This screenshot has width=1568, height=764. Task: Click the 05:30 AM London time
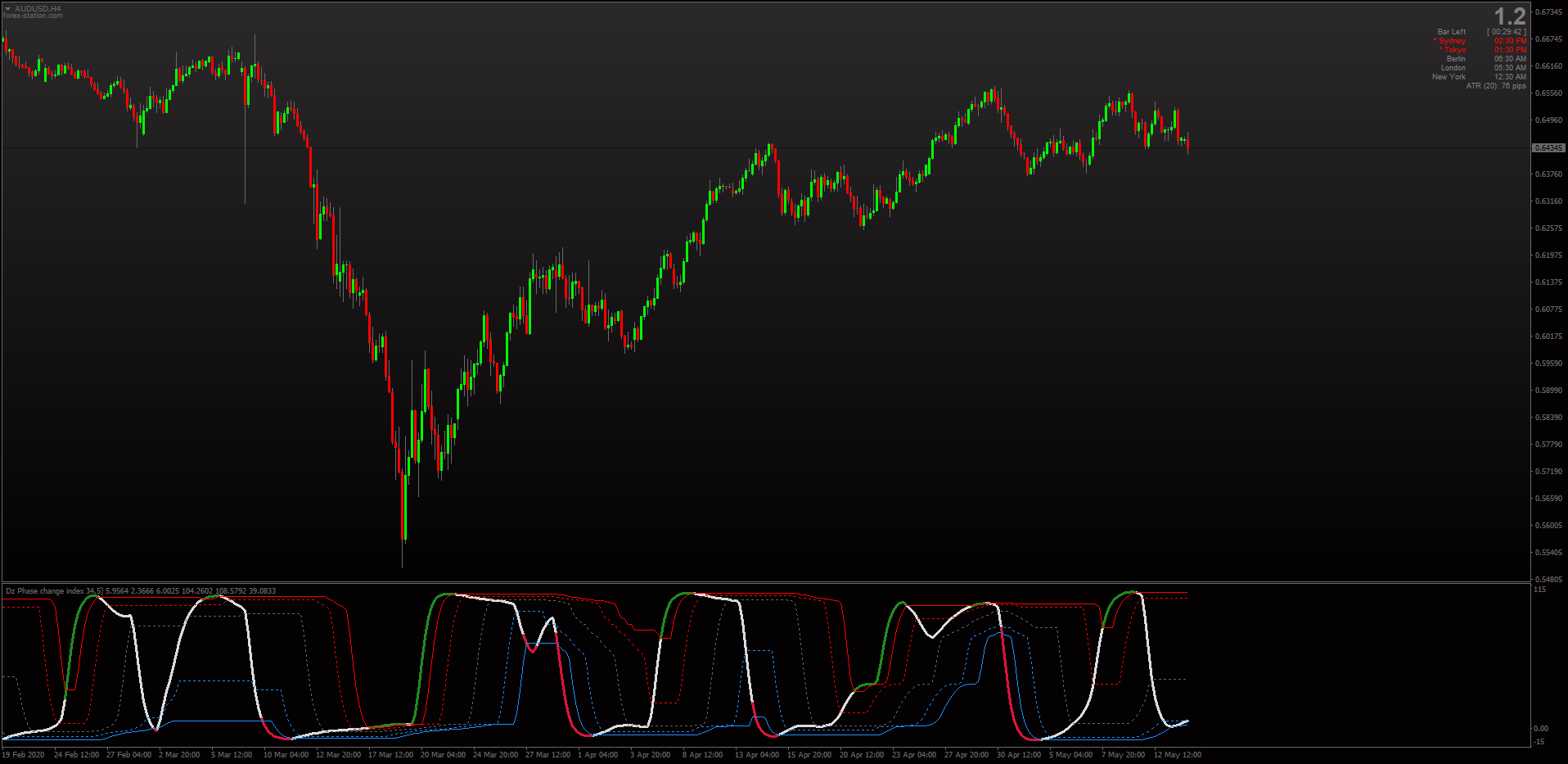[x=1510, y=68]
